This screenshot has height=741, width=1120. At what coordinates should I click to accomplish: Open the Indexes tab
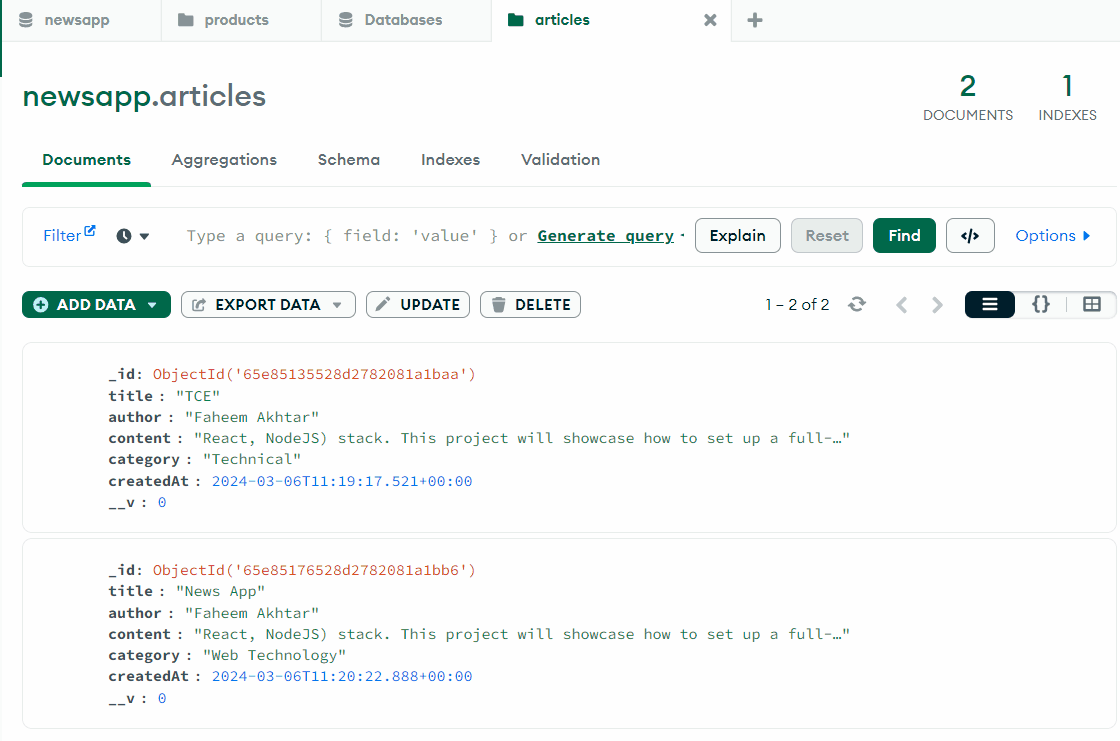[450, 160]
